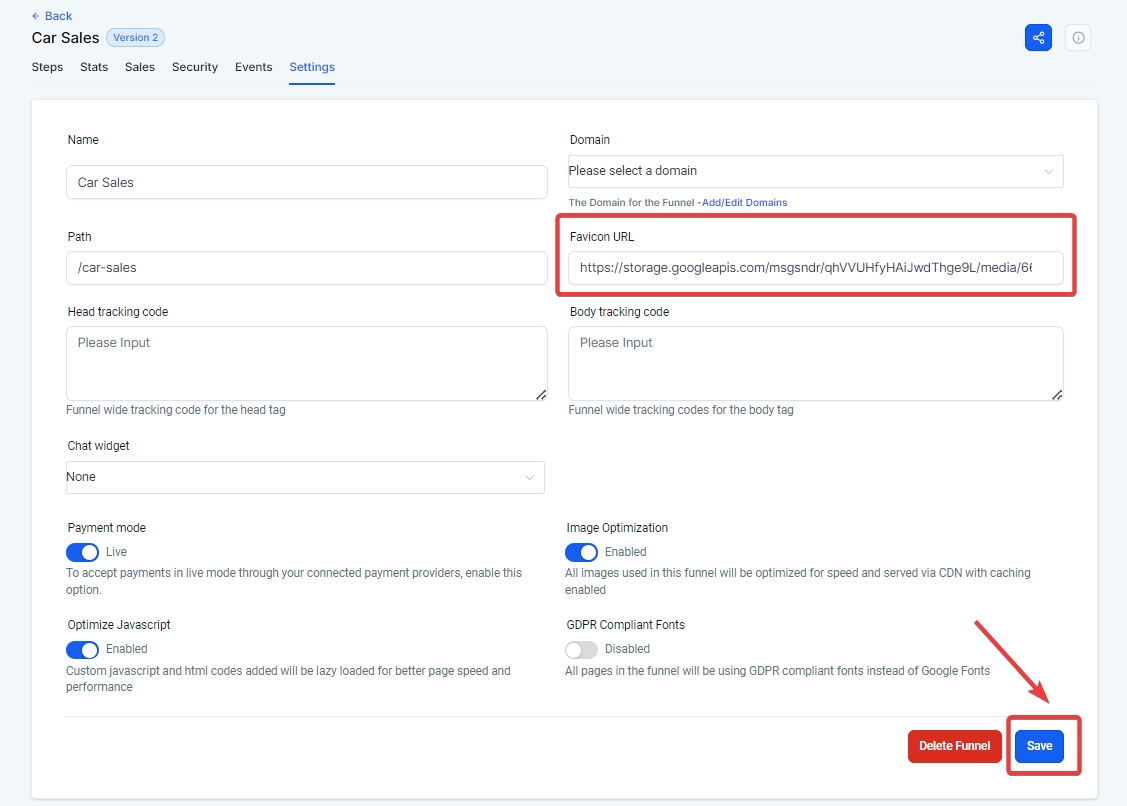1127x806 pixels.
Task: Click the Head tracking code textarea
Action: (x=307, y=364)
